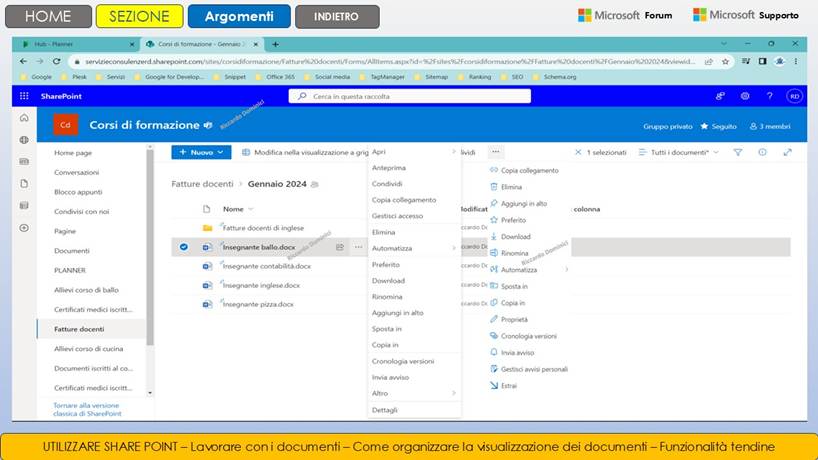Open the browser tab search chevron
This screenshot has height=460, width=818.
pyautogui.click(x=724, y=44)
